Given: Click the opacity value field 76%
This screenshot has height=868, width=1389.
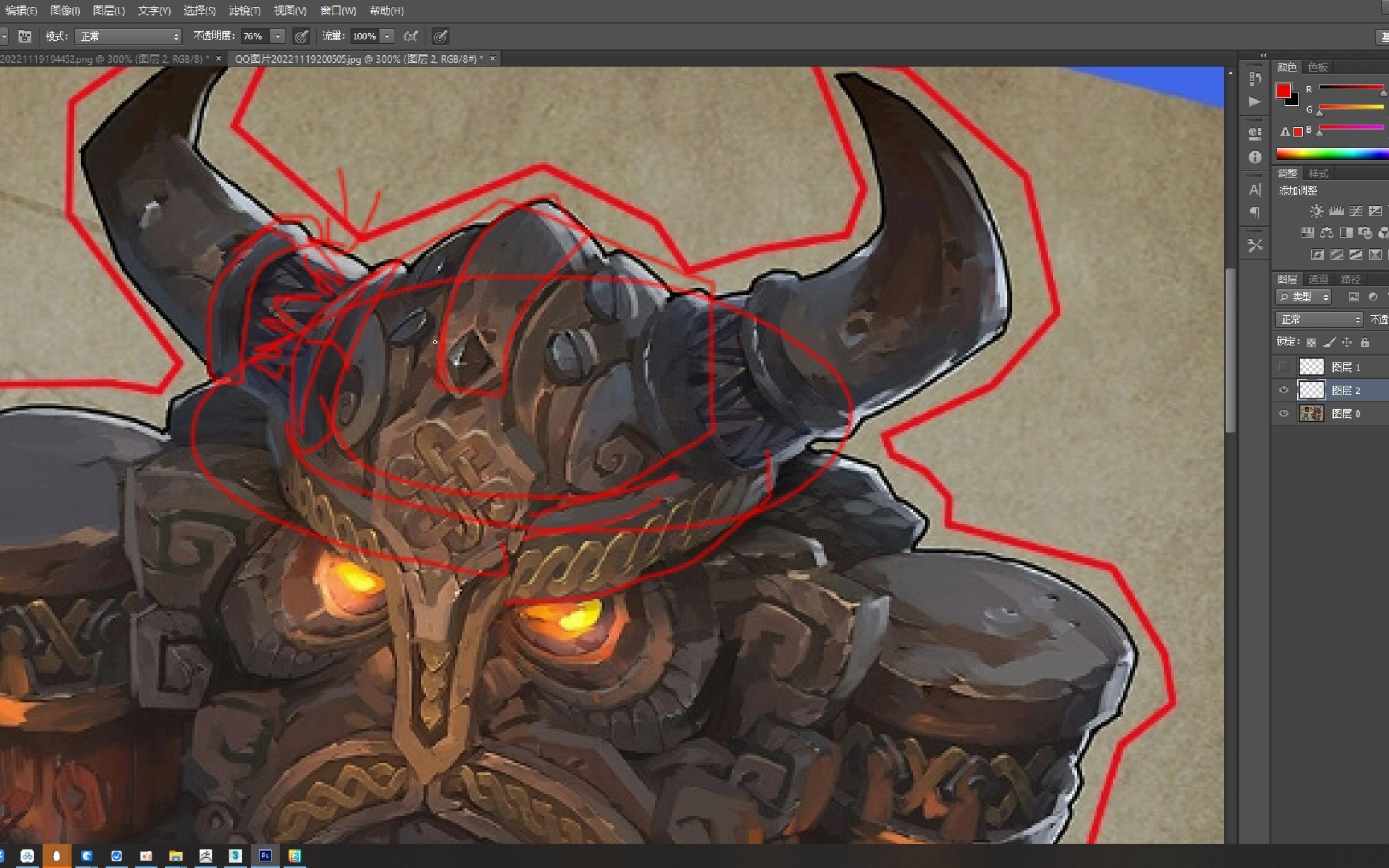Looking at the screenshot, I should (x=254, y=36).
